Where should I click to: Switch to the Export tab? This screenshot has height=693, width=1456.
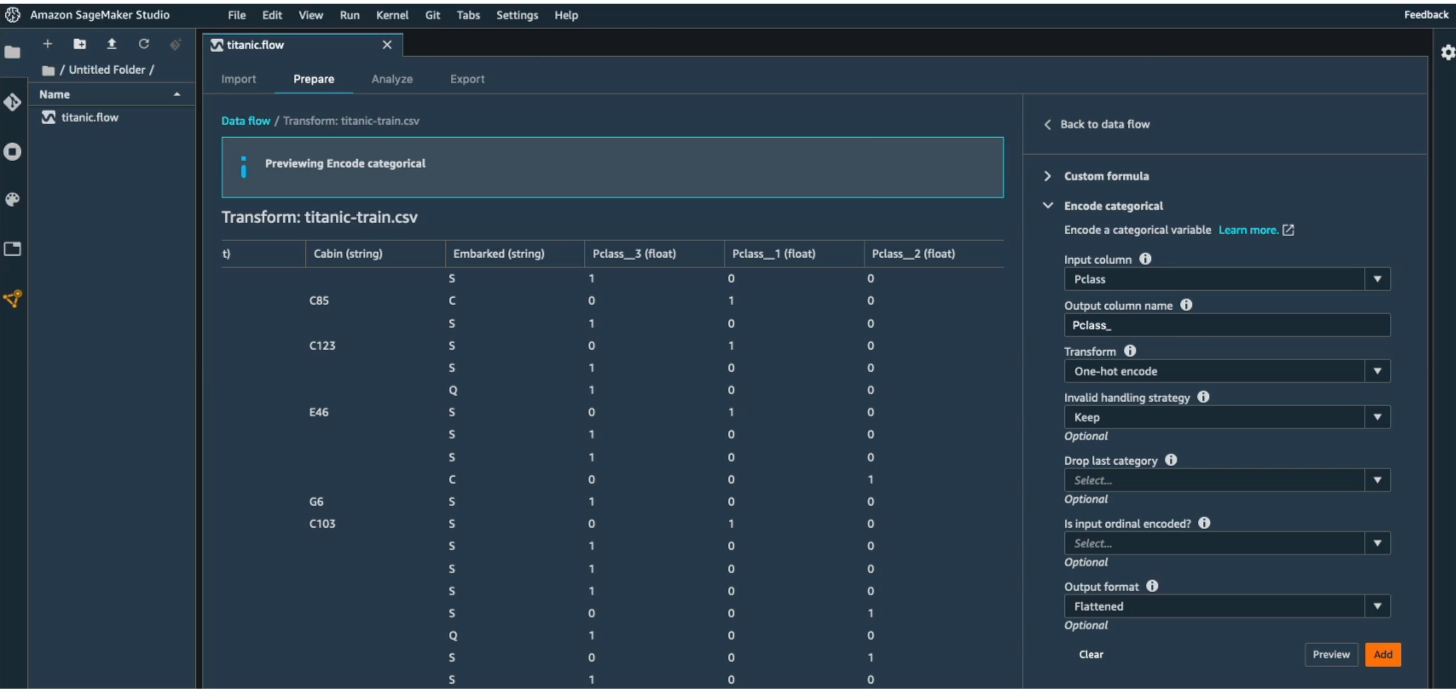coord(468,79)
